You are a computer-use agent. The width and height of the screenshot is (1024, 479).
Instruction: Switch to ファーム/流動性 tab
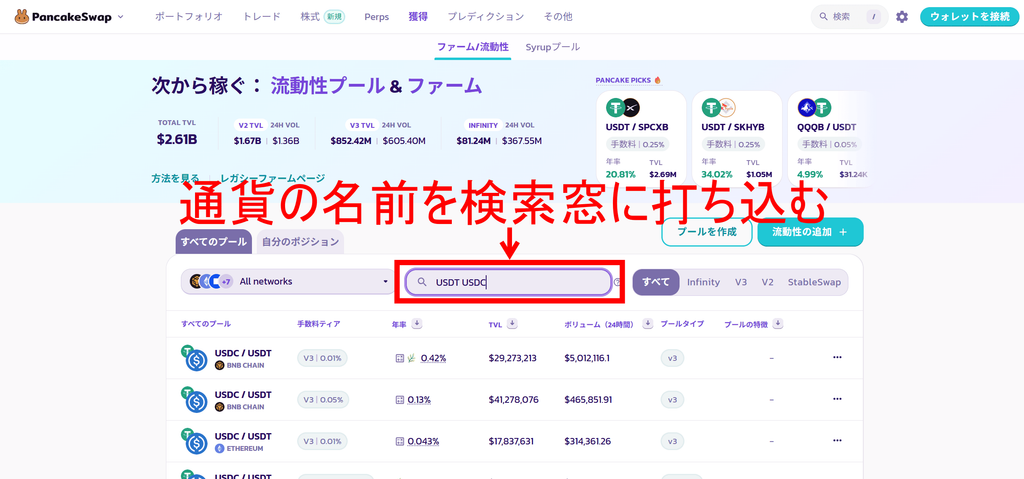coord(473,47)
